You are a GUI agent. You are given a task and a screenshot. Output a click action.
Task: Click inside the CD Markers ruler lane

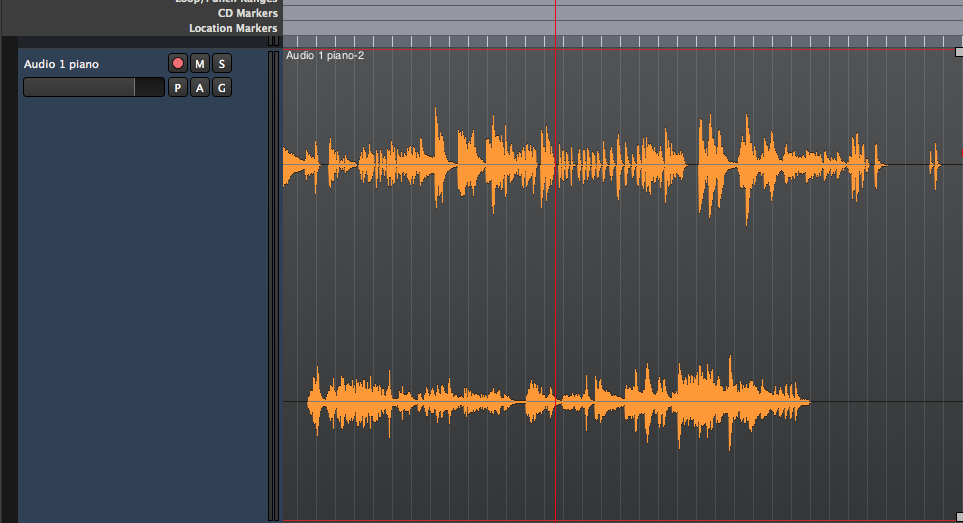[x=620, y=13]
